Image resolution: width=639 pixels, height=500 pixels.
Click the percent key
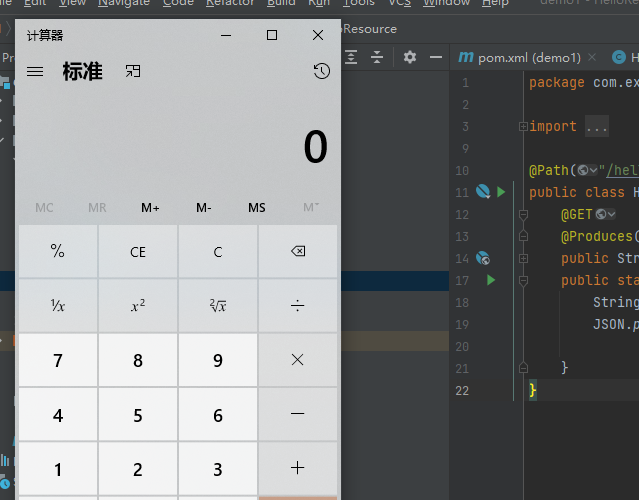click(58, 251)
